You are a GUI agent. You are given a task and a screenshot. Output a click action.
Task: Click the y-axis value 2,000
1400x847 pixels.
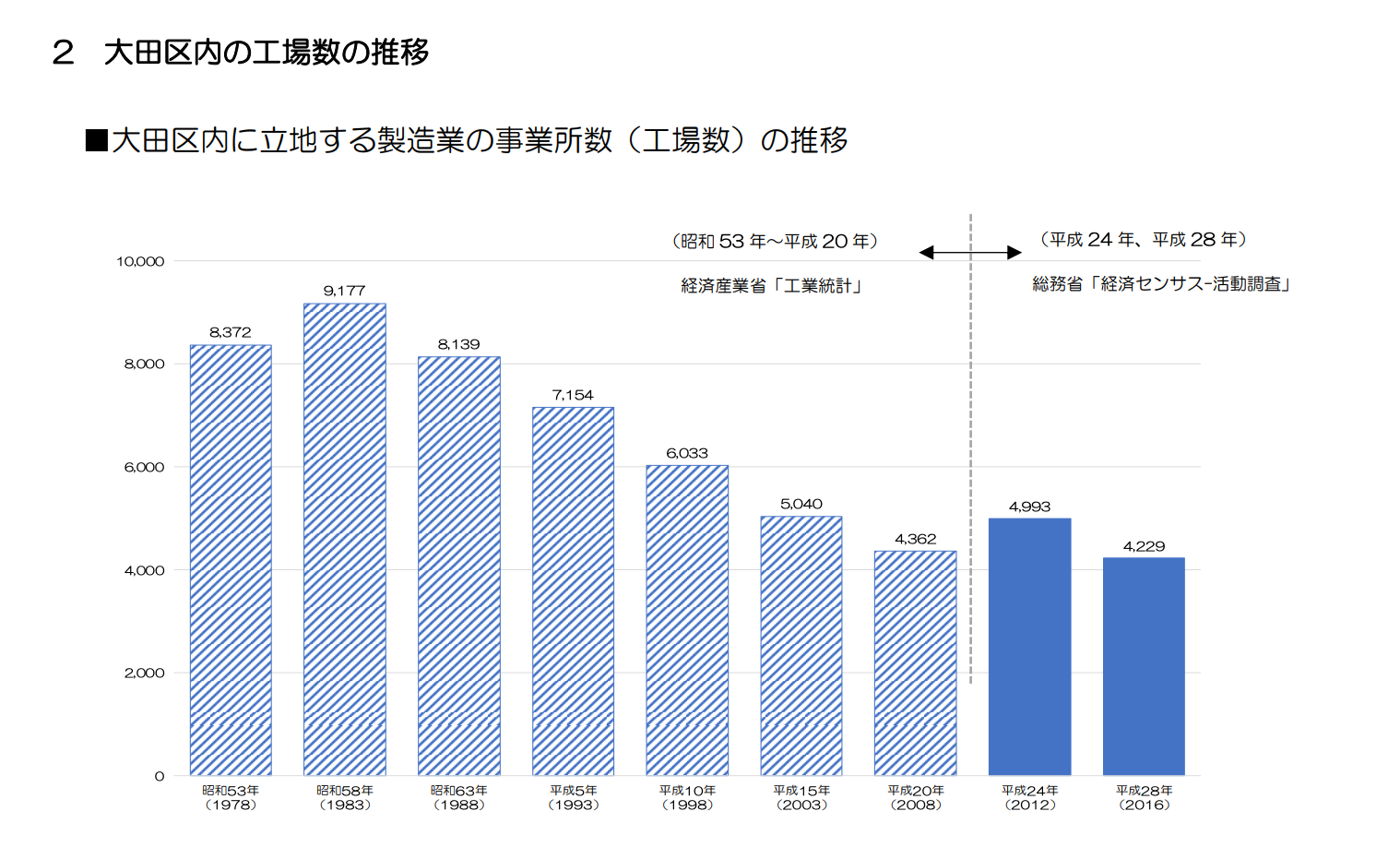[144, 674]
